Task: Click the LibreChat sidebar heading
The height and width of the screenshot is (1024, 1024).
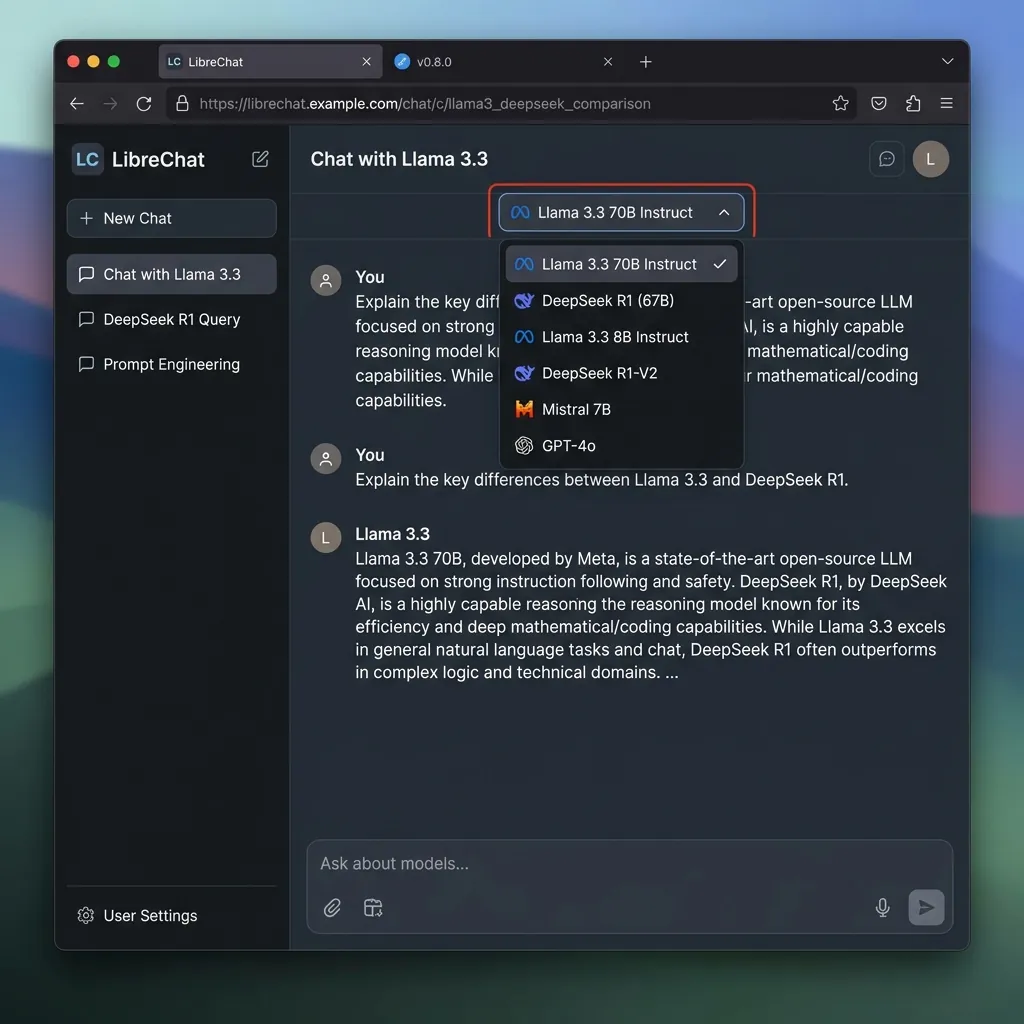Action: point(158,159)
